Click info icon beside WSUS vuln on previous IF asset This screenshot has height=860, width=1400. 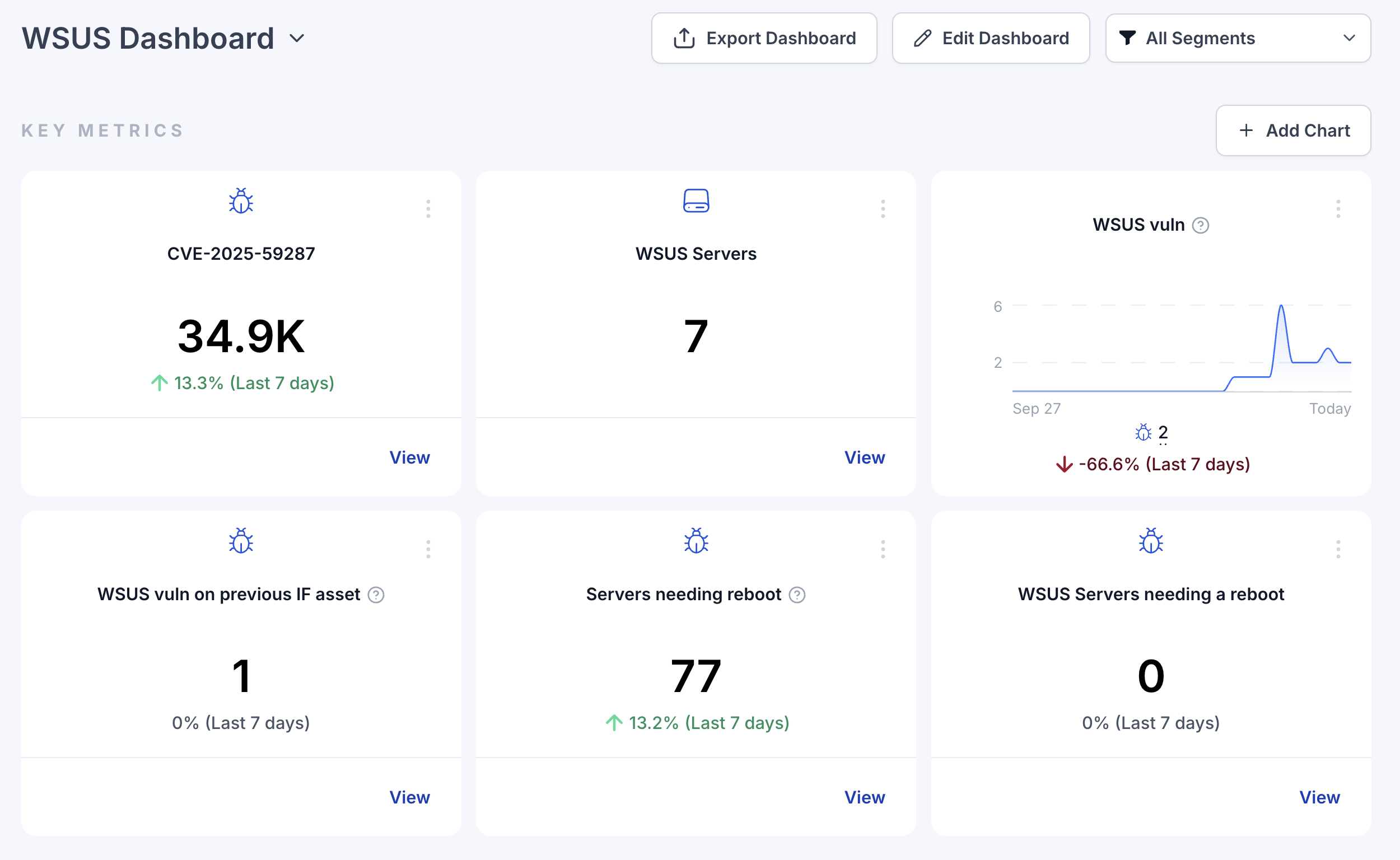tap(376, 595)
